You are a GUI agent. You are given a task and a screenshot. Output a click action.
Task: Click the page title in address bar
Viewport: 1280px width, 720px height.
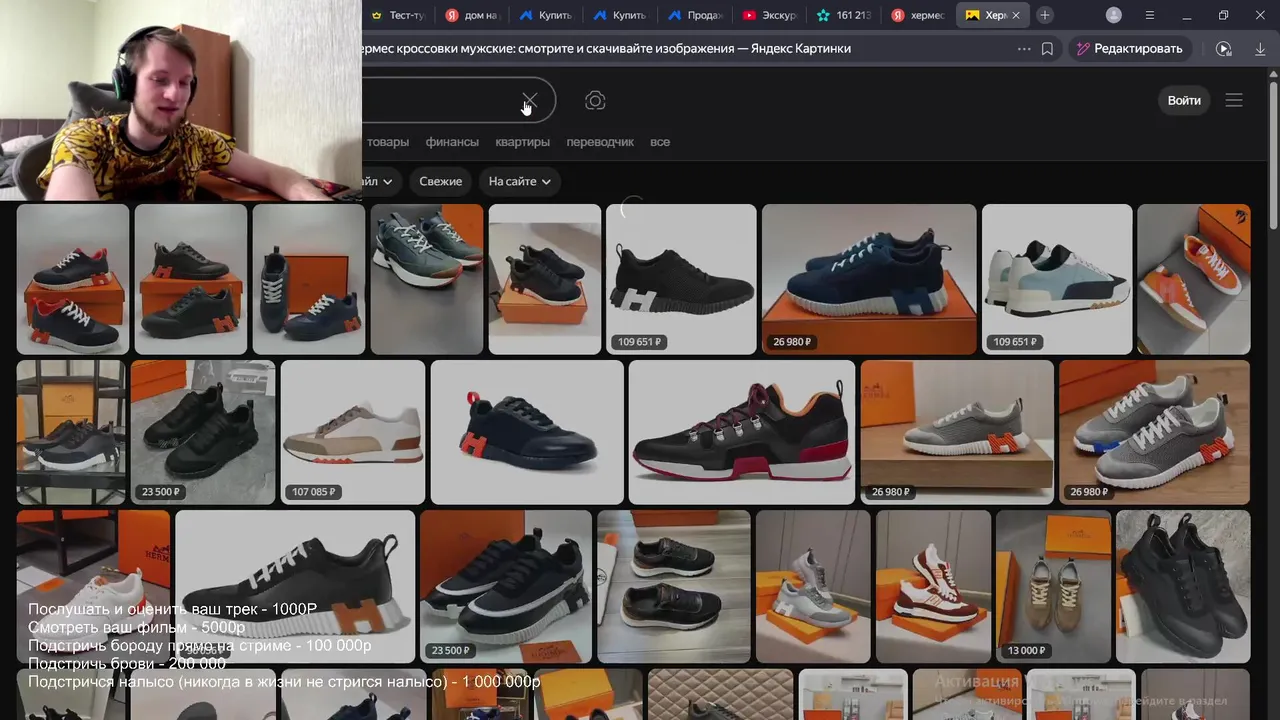click(608, 48)
